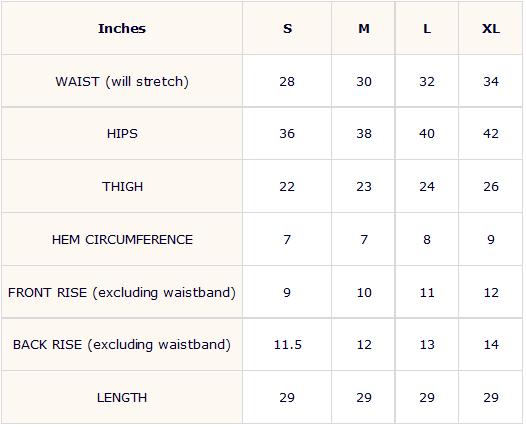Click front rise value 12 for XL

pos(491,292)
